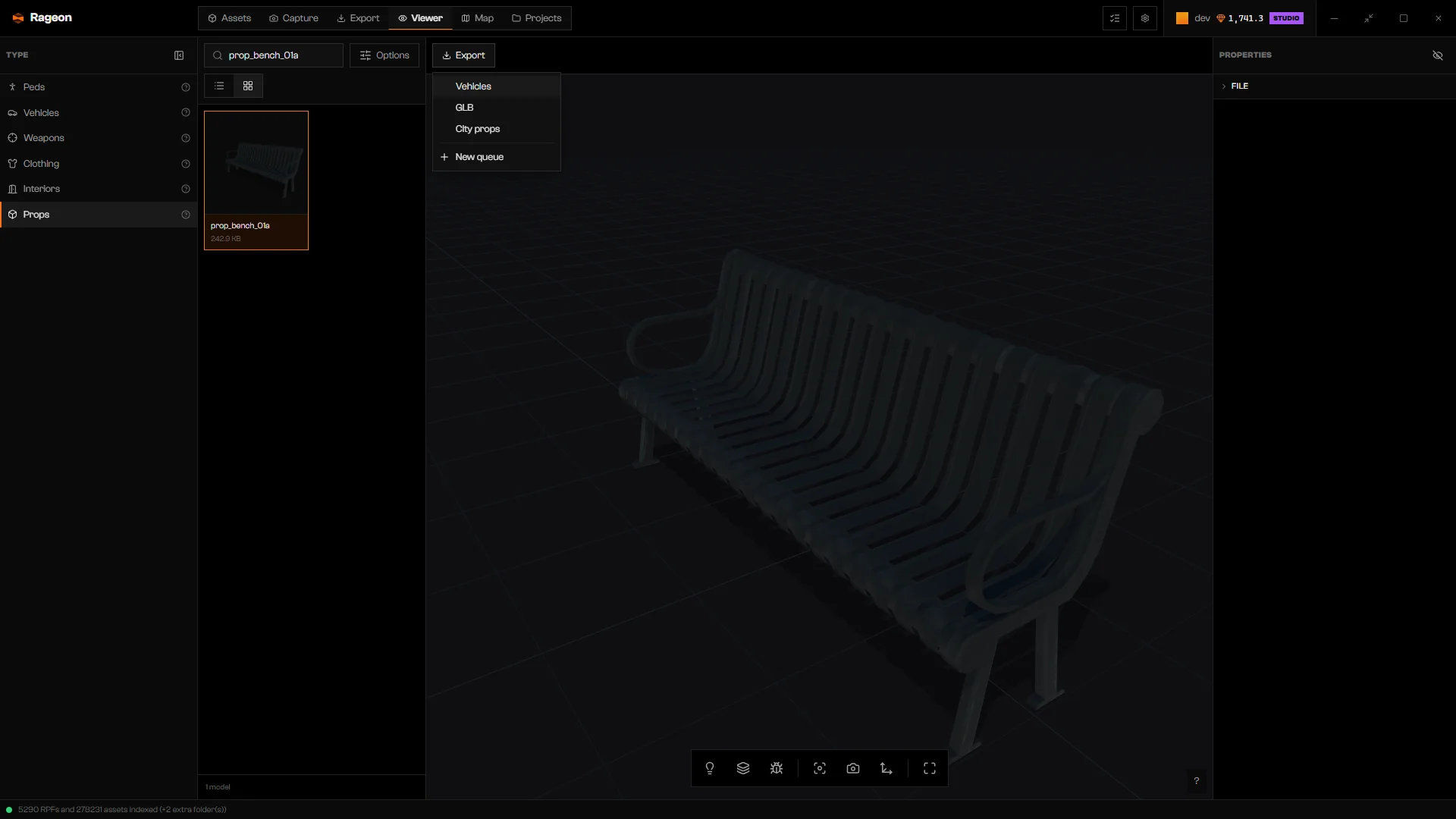Switch to grid view layout
1456x819 pixels.
248,86
